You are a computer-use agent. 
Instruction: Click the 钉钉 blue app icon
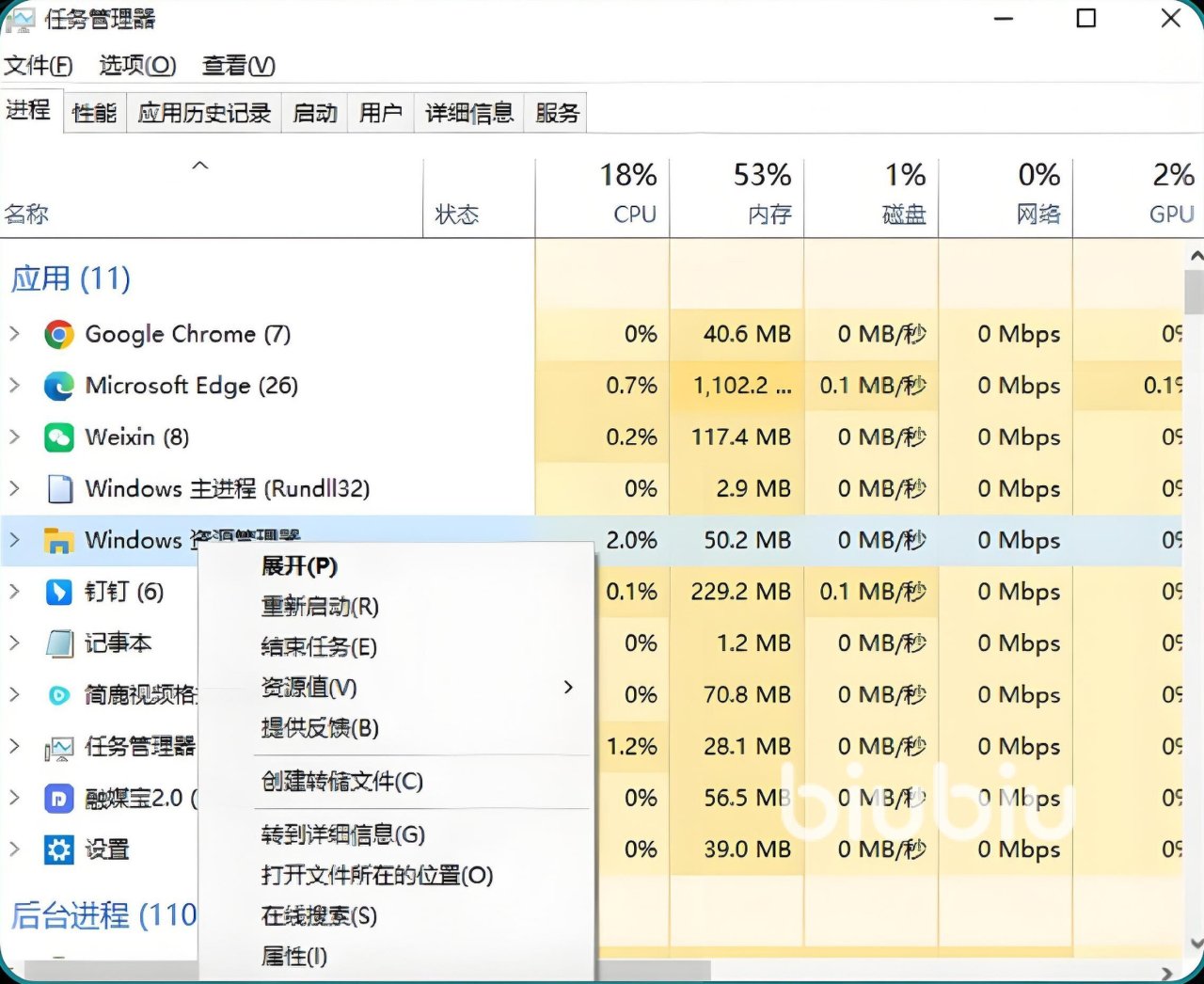pyautogui.click(x=59, y=592)
